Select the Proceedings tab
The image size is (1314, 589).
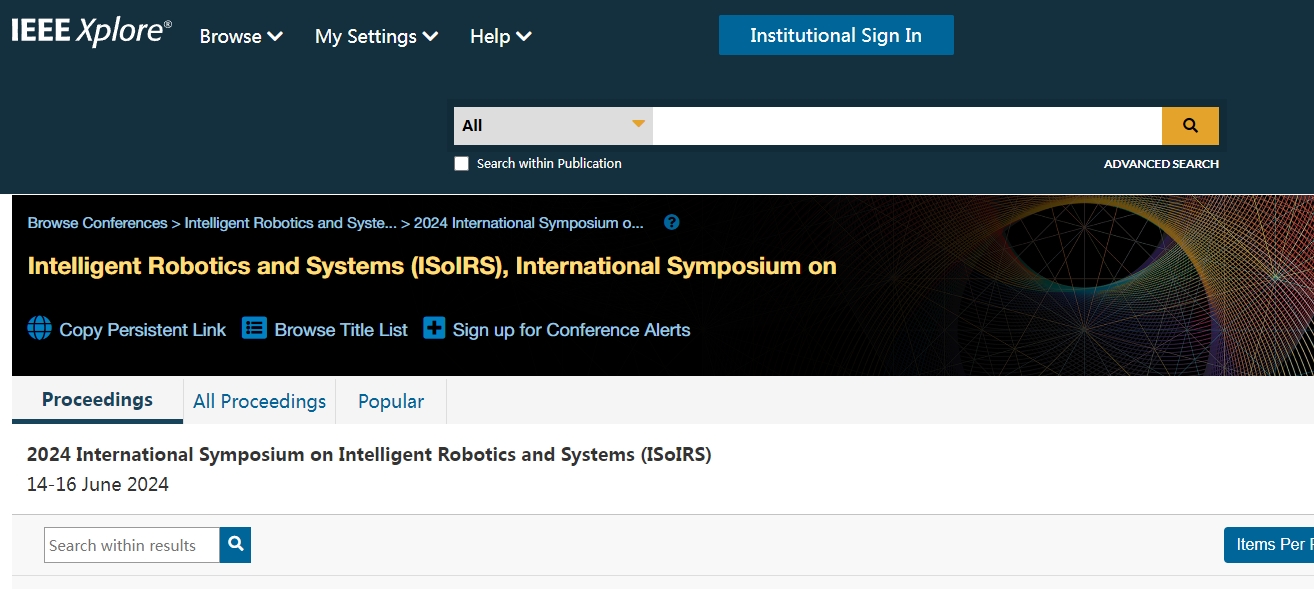[97, 400]
